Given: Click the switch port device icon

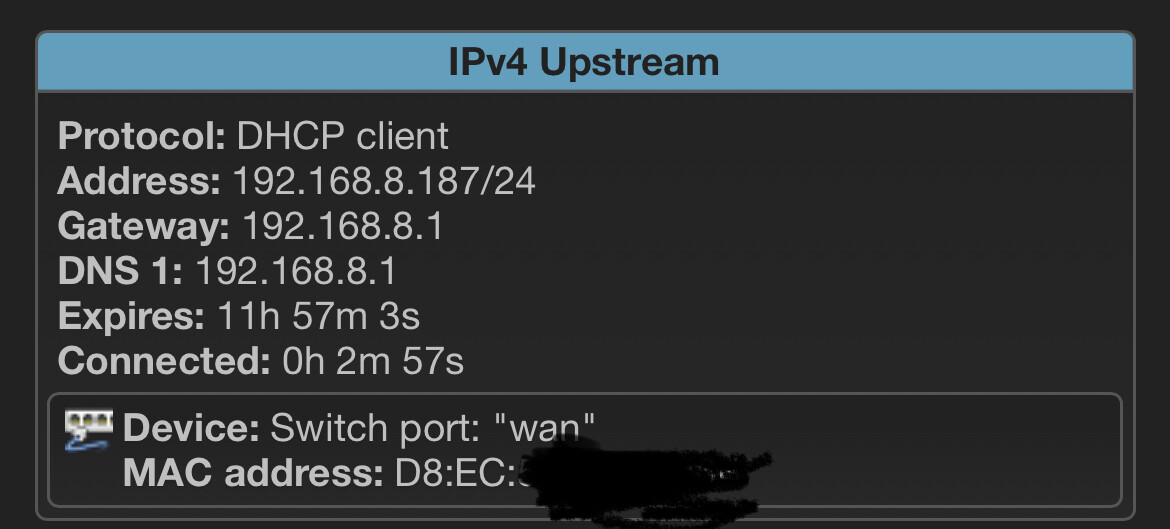Looking at the screenshot, I should [x=88, y=430].
